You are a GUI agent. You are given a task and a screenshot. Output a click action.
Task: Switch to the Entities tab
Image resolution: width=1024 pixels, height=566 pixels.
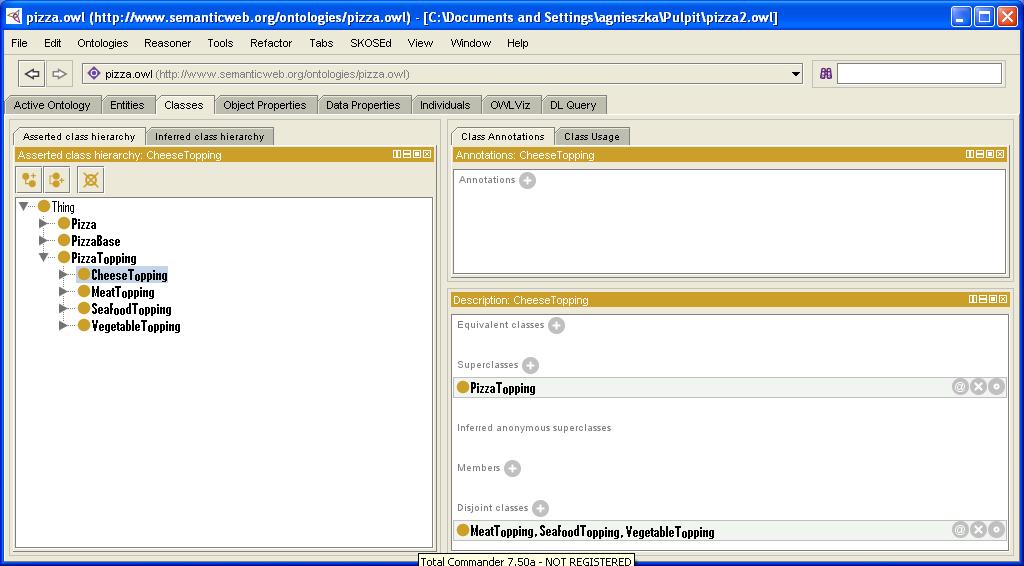point(127,105)
